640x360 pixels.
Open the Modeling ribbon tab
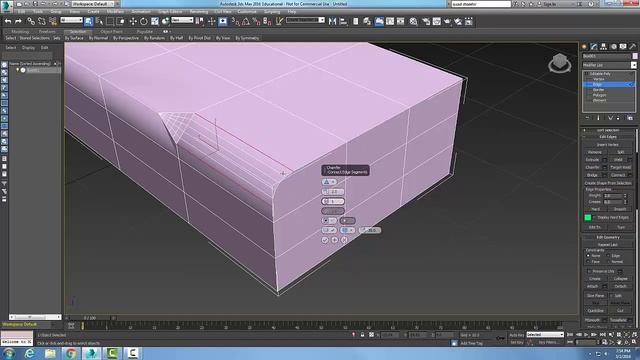coord(20,31)
